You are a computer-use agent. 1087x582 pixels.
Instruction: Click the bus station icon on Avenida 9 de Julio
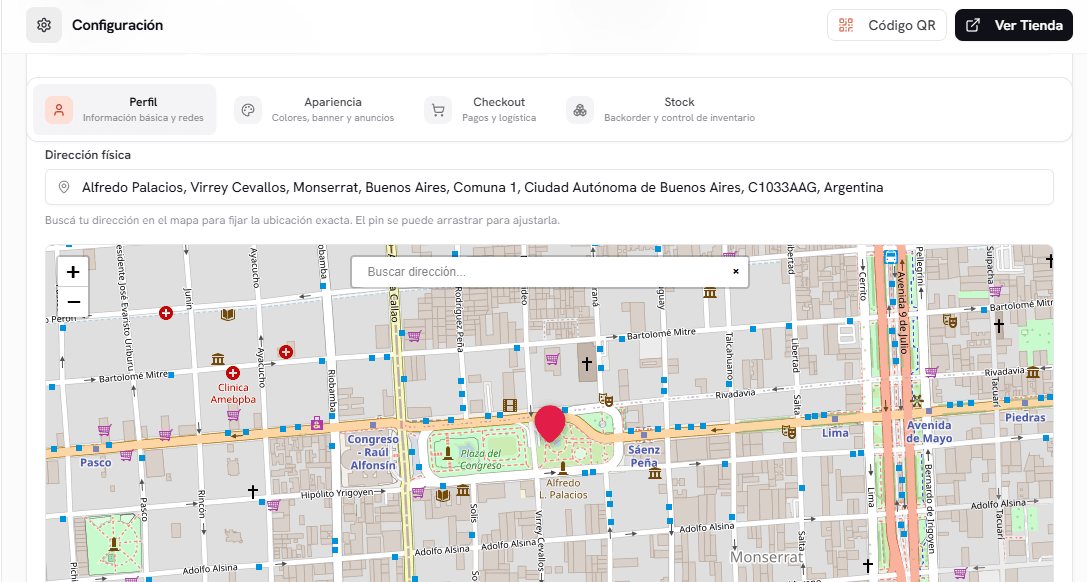tap(891, 258)
